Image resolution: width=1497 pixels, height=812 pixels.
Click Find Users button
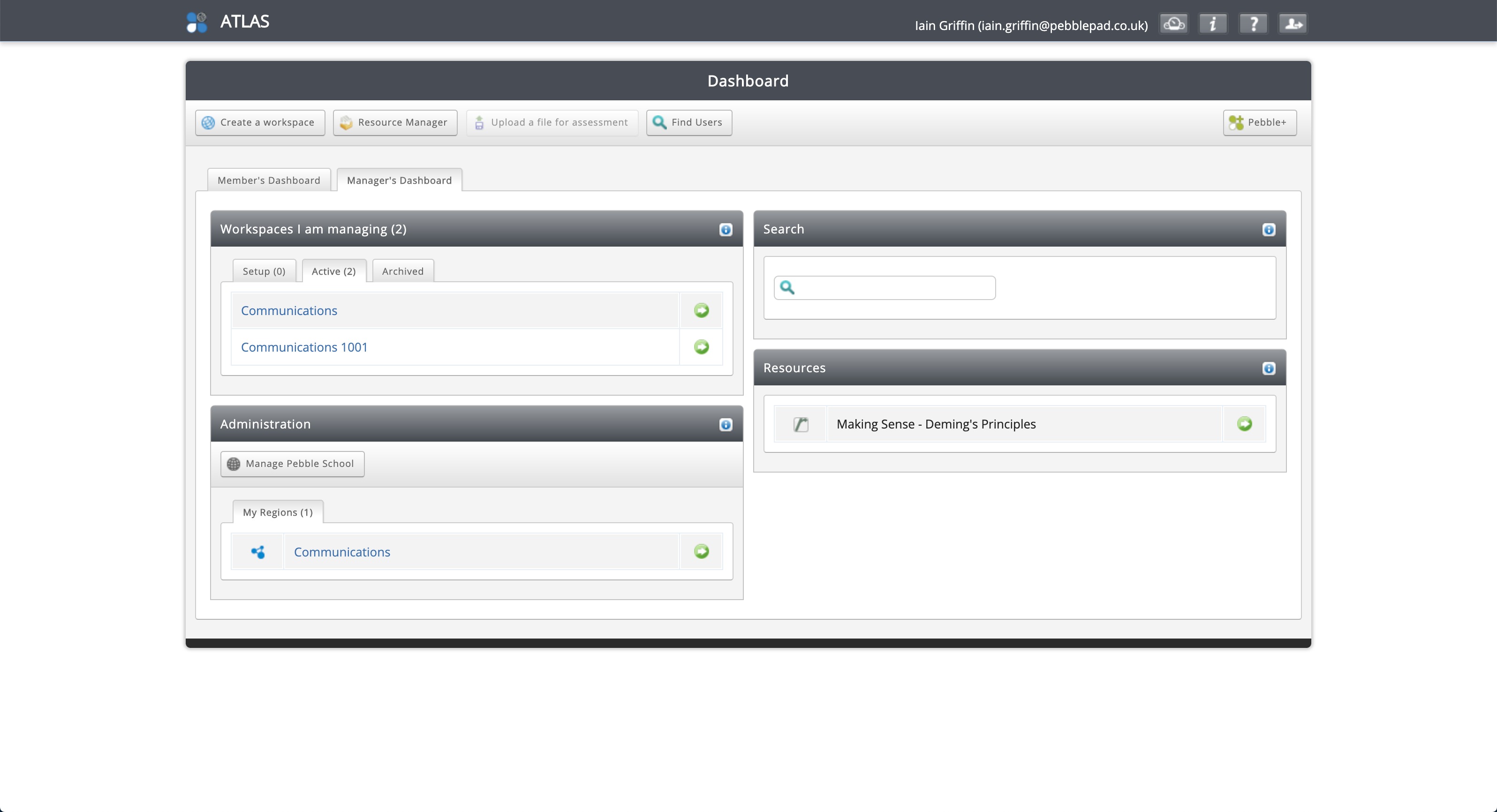click(688, 122)
